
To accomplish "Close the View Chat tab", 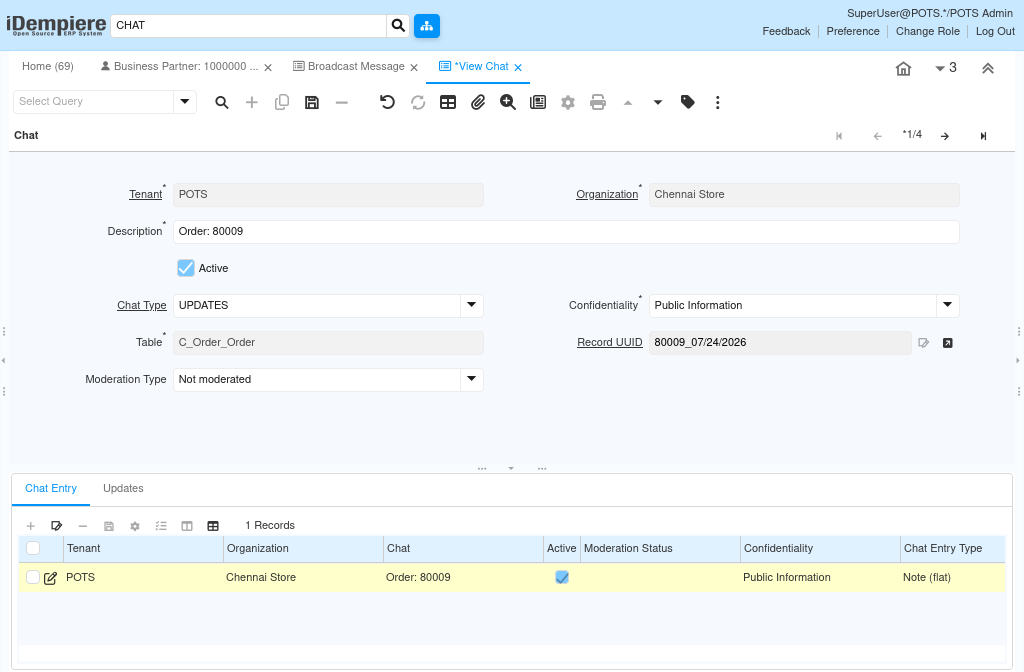I will coord(518,67).
